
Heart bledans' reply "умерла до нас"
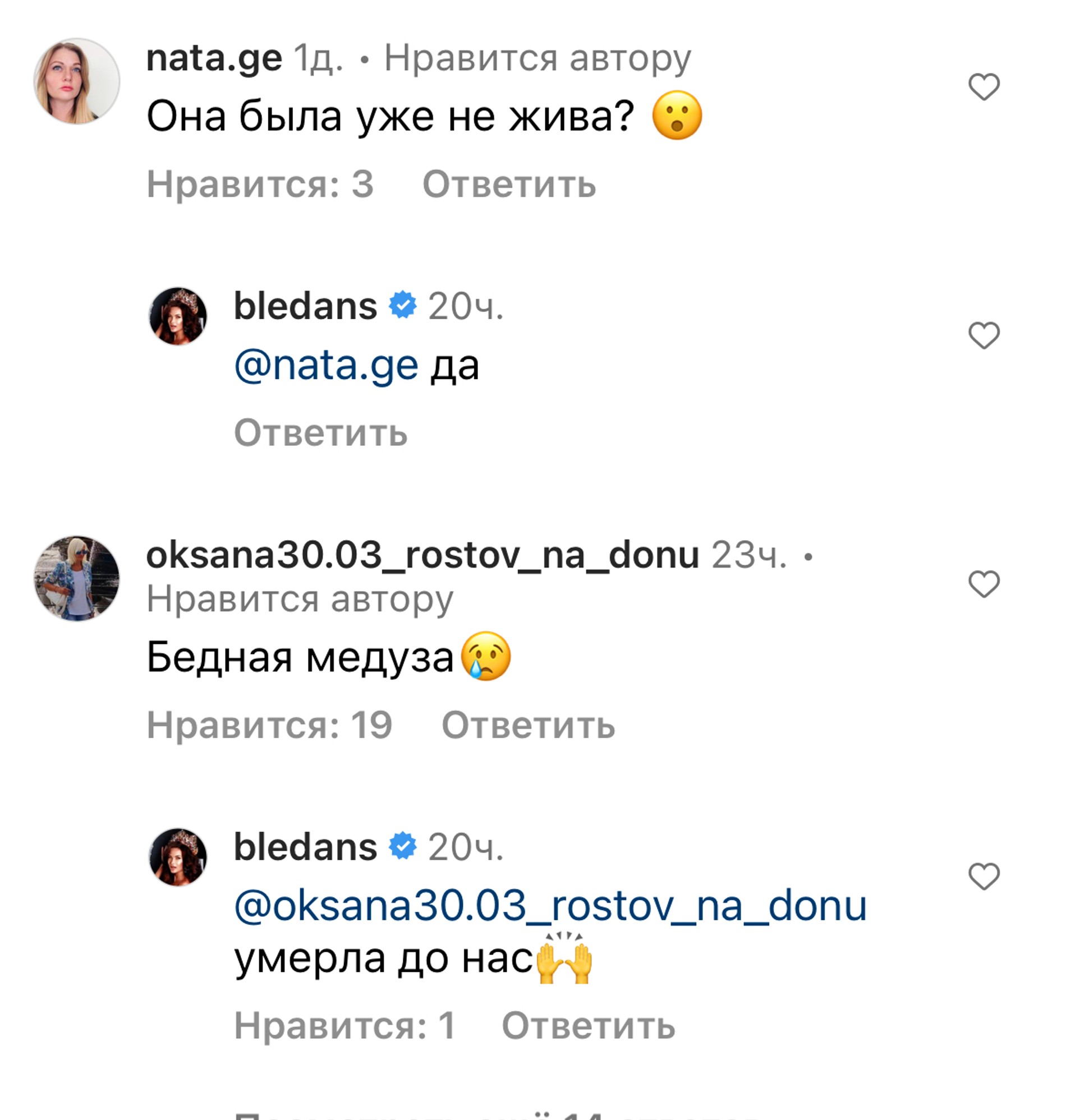click(x=984, y=877)
